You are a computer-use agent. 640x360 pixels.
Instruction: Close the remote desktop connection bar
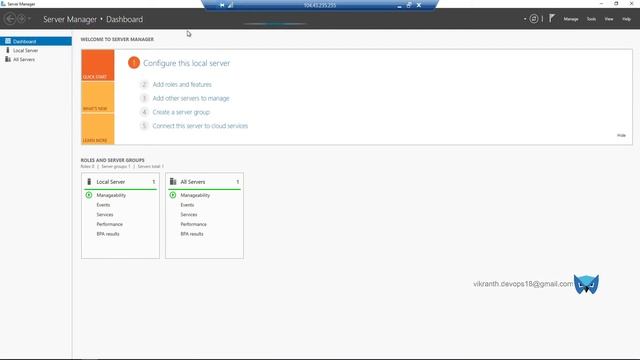click(419, 5)
